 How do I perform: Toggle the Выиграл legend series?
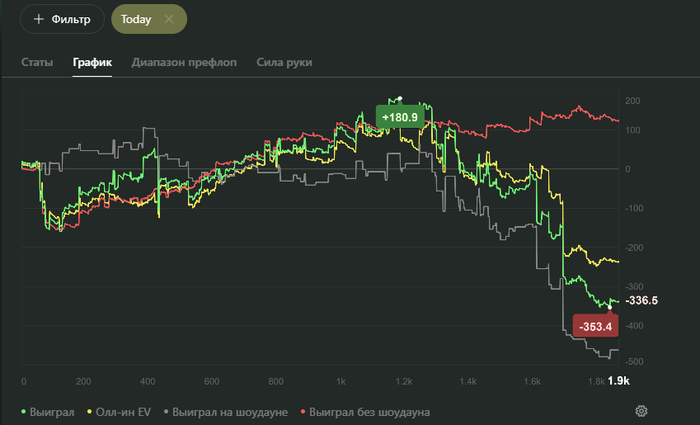[x=48, y=412]
